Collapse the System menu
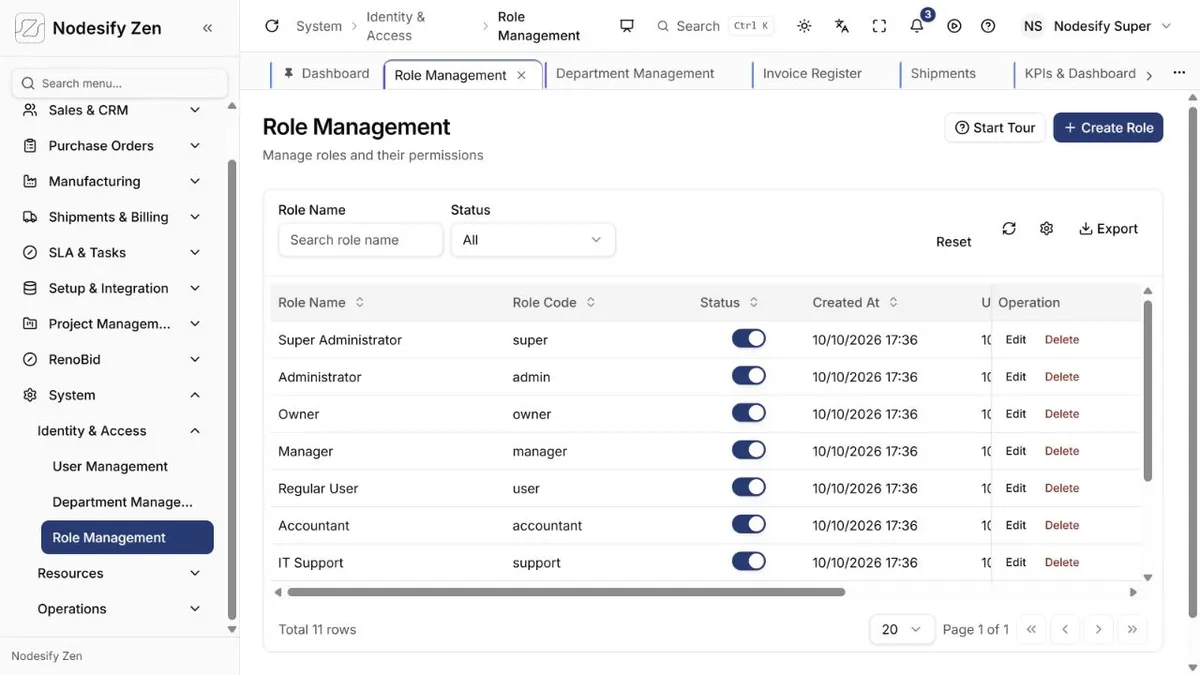Screen dimensions: 1200x675 [112, 395]
